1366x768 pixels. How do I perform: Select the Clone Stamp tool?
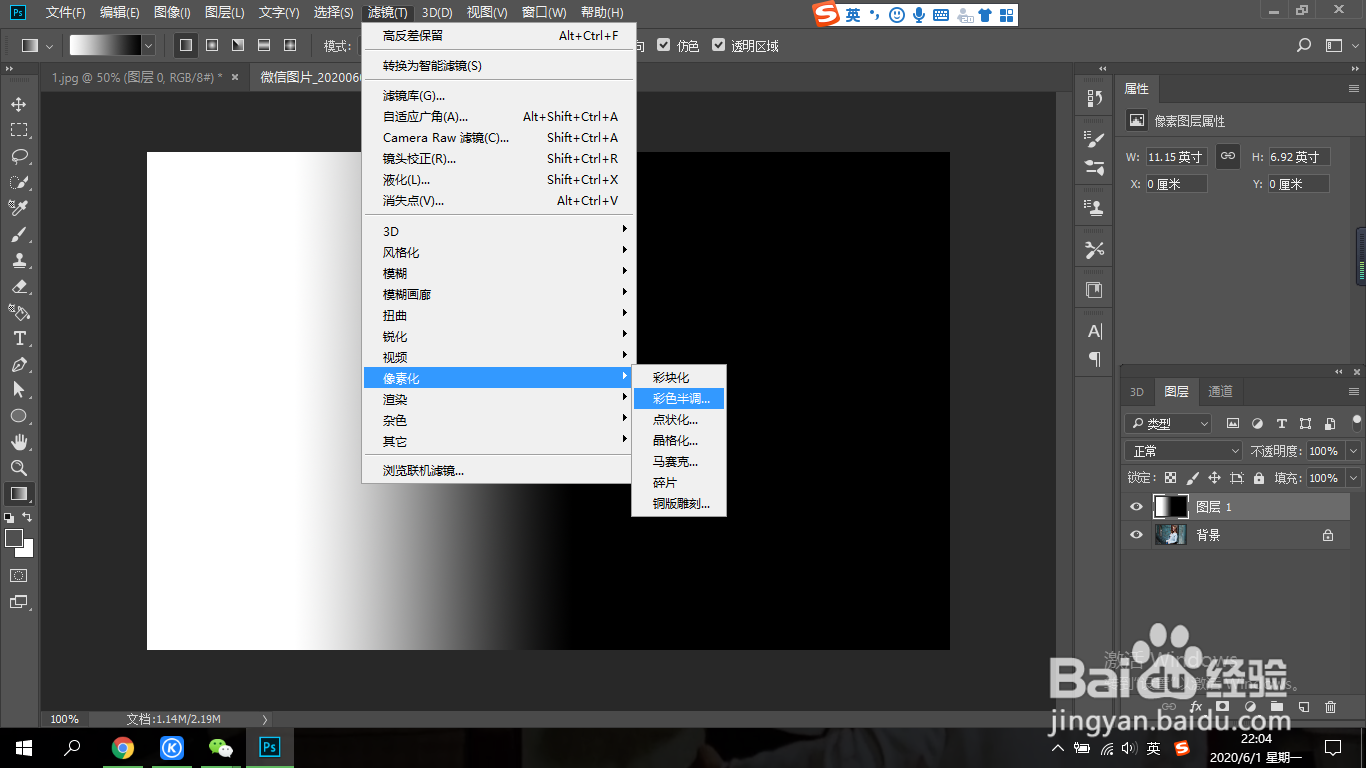tap(19, 260)
